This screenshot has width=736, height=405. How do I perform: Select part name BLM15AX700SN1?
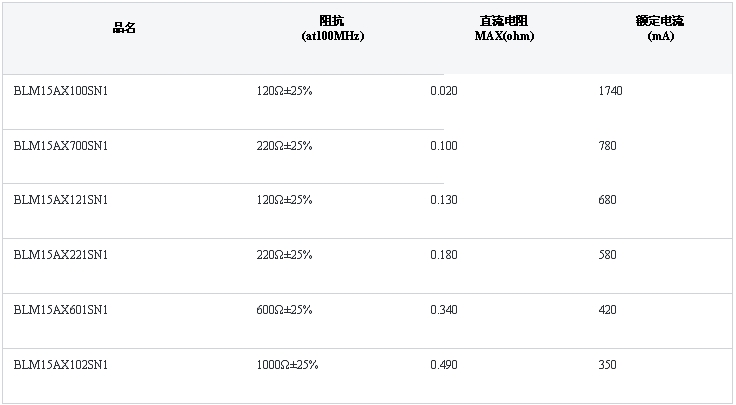pyautogui.click(x=61, y=146)
